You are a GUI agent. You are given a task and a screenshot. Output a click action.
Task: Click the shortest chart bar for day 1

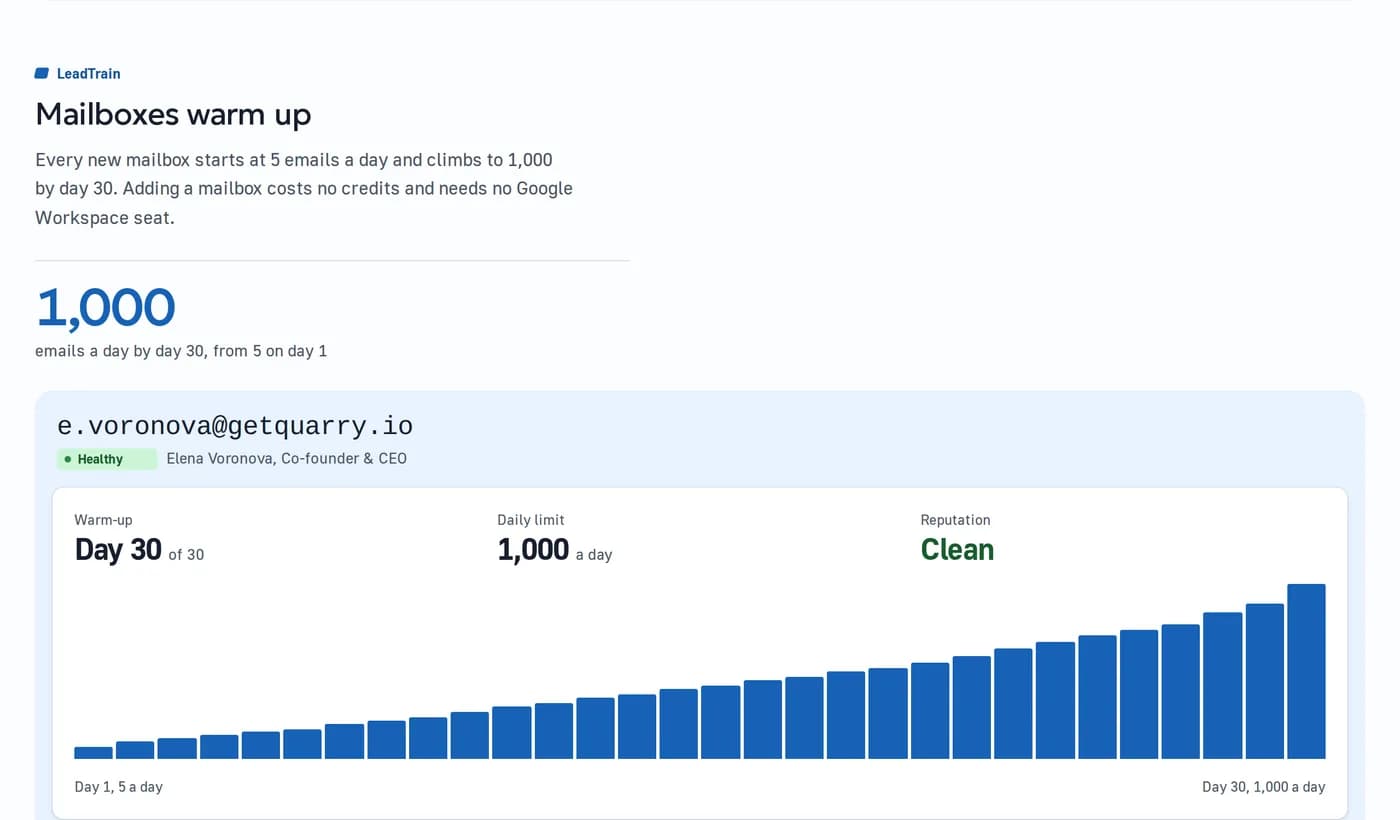tap(93, 753)
